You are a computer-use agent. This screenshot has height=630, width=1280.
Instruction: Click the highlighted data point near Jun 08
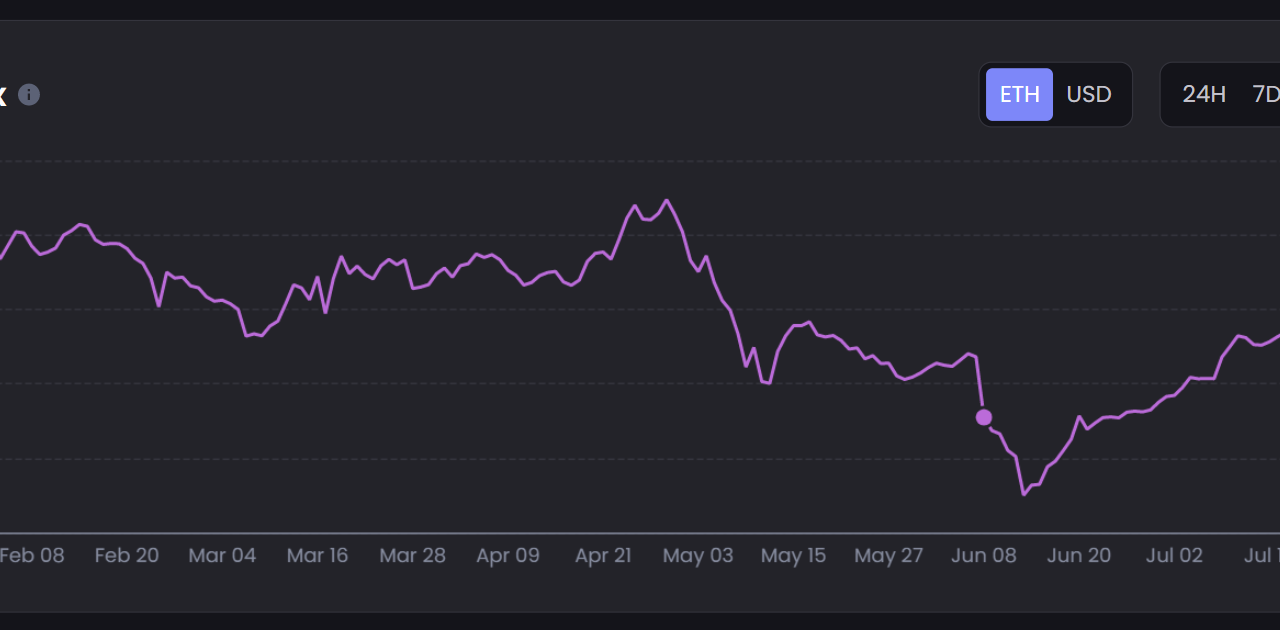pyautogui.click(x=984, y=418)
